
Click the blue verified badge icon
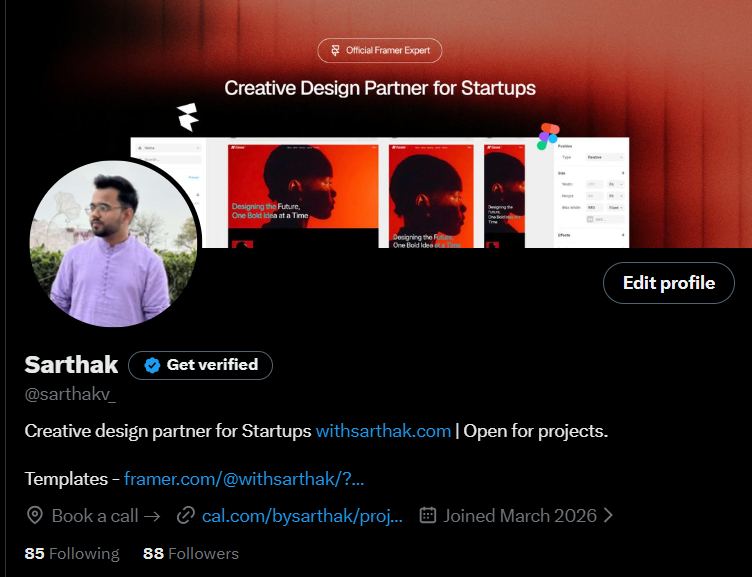coord(152,365)
